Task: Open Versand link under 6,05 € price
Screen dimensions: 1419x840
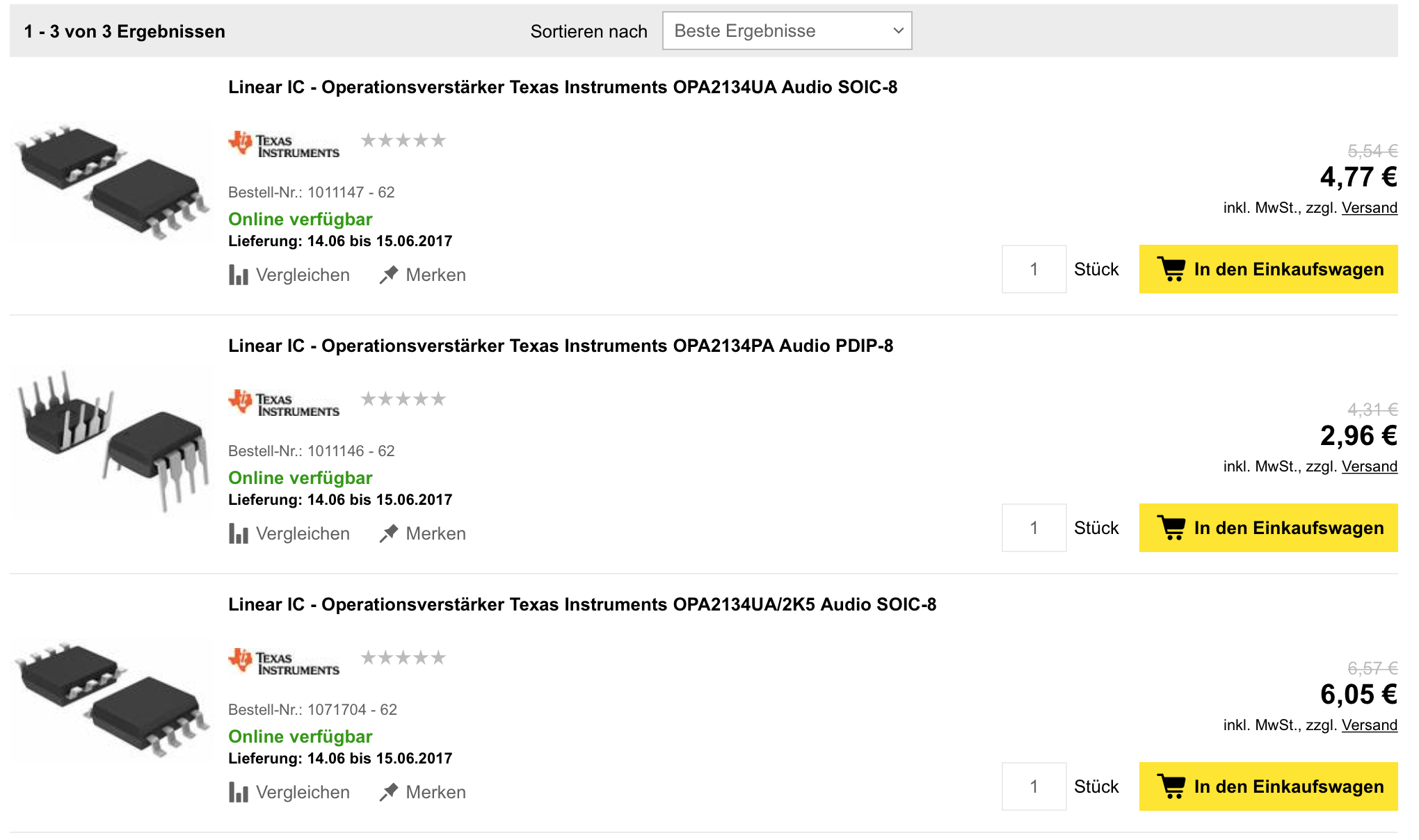Action: click(1370, 725)
